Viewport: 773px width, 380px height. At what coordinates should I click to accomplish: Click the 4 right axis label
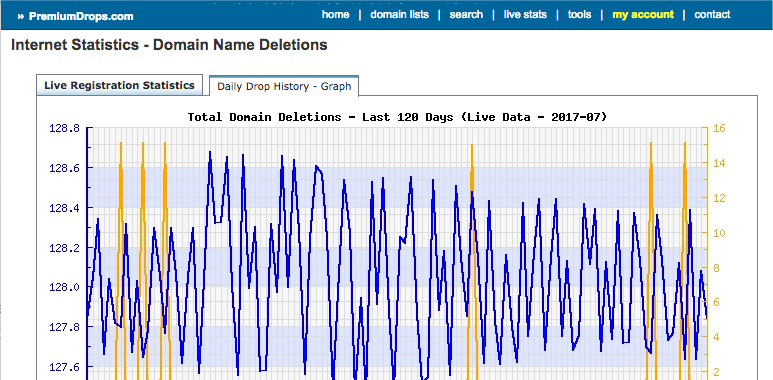tap(716, 337)
